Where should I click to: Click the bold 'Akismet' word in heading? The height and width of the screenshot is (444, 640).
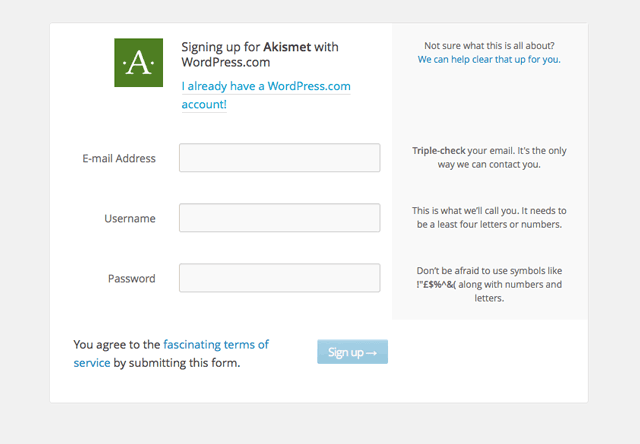click(287, 47)
